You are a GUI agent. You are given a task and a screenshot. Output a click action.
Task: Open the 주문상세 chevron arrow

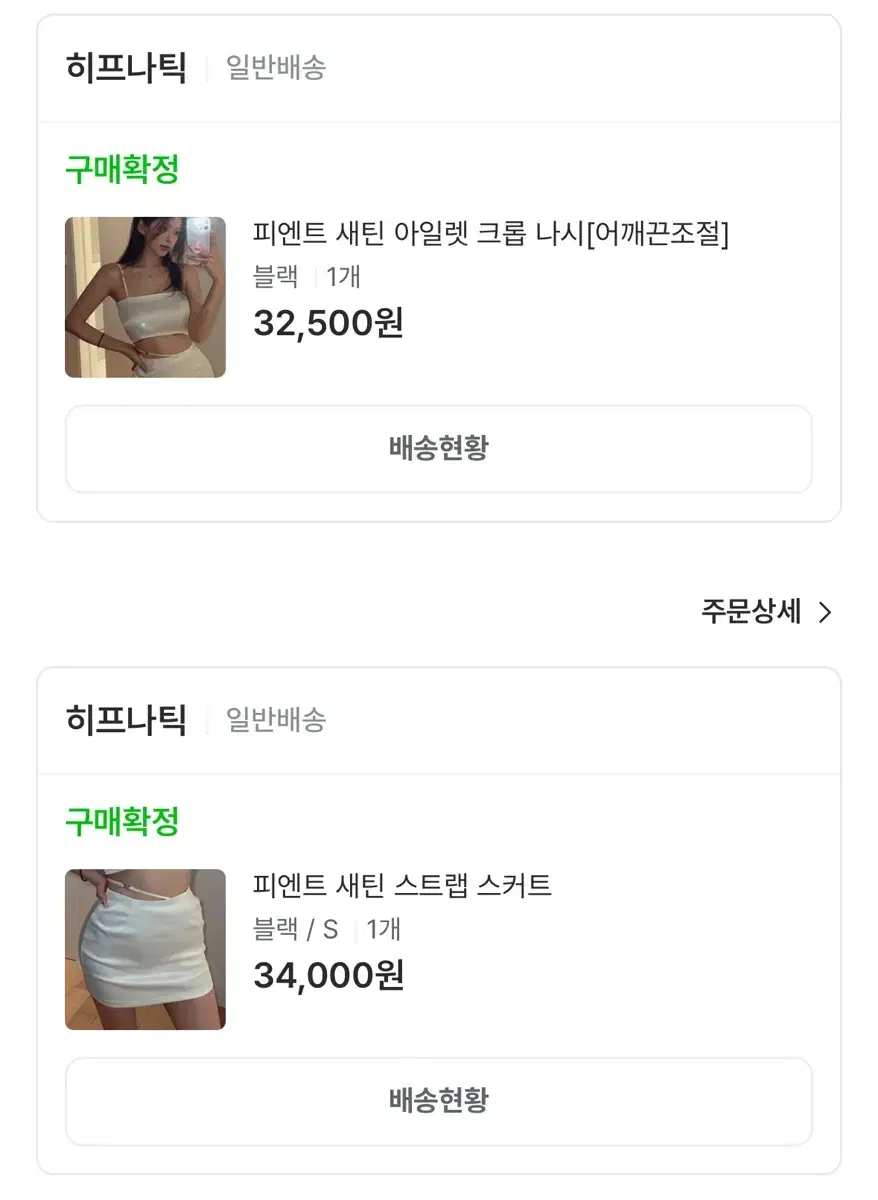pyautogui.click(x=825, y=612)
